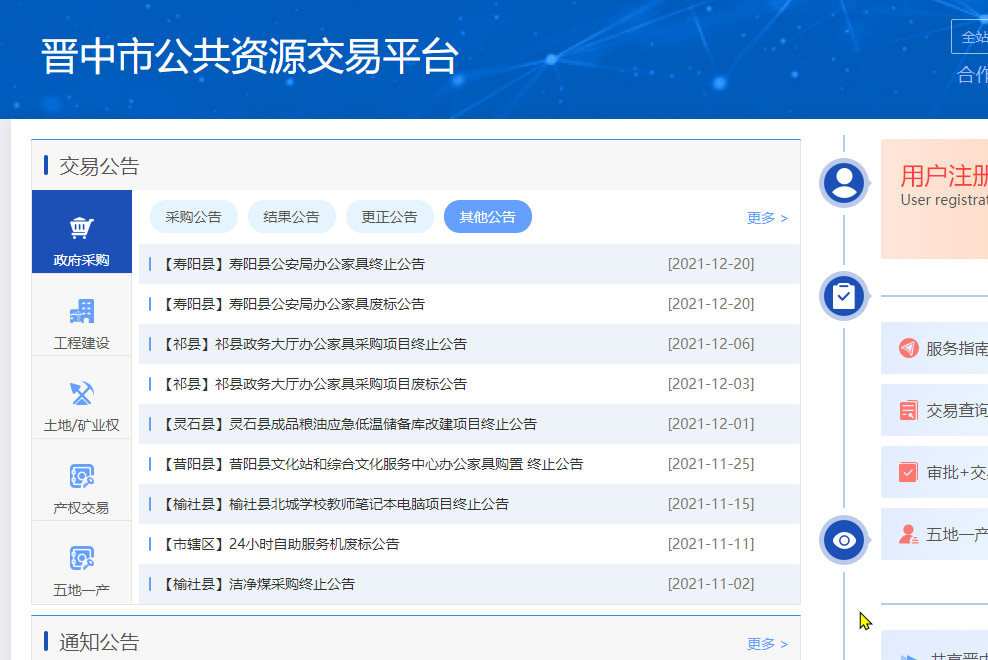Click the 晋中市公共资源交易平台 site title
Viewport: 988px width, 660px height.
point(249,57)
